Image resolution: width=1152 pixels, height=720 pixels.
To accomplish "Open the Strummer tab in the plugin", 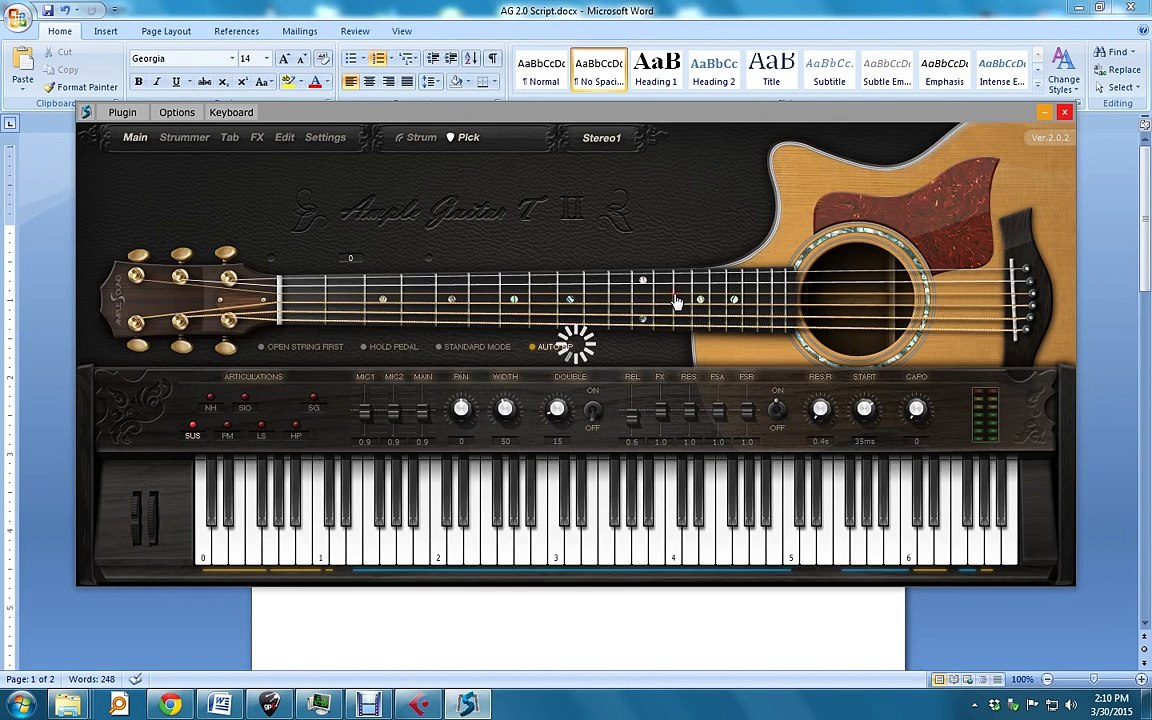I will (184, 137).
